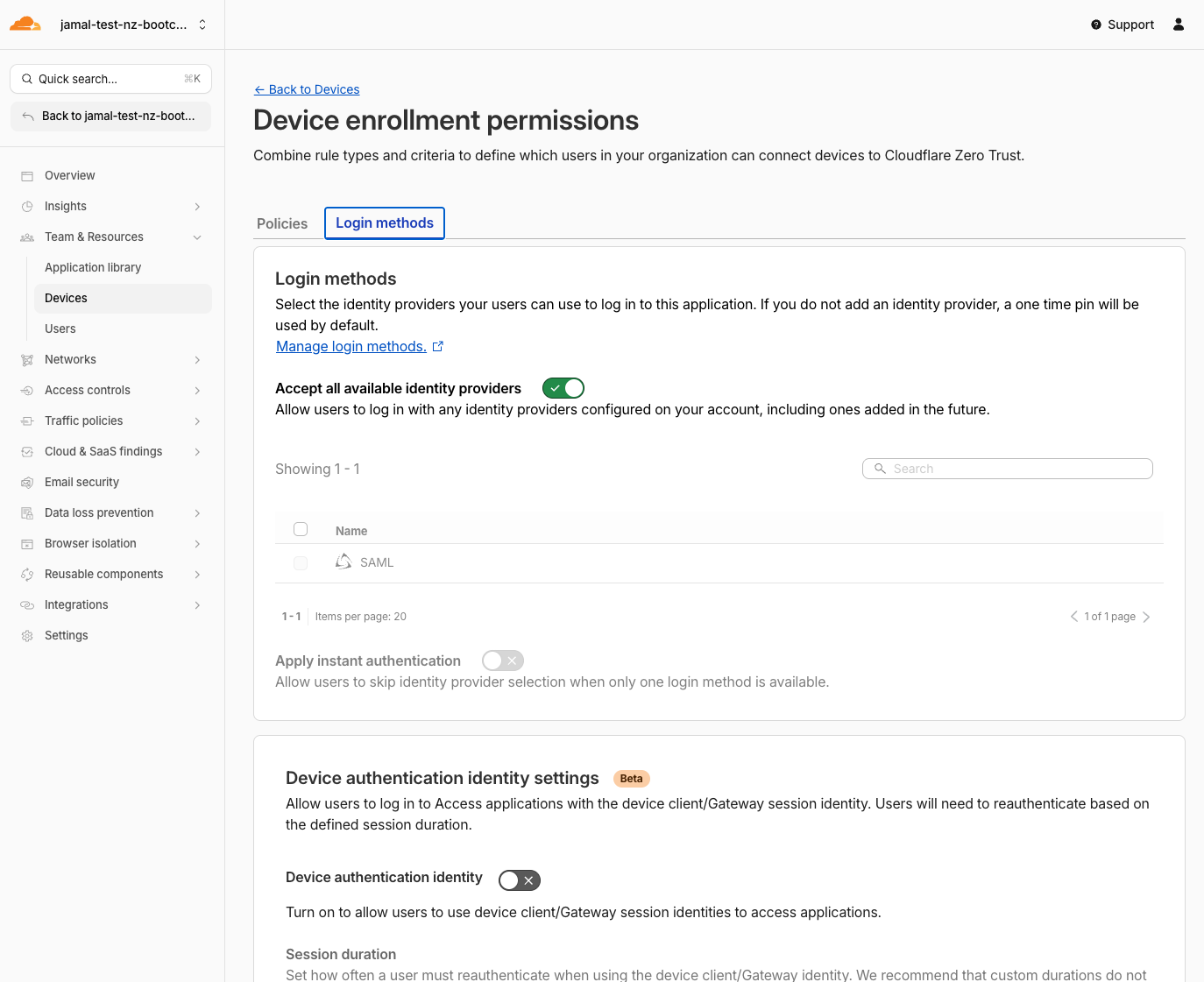
Task: Open the Manage login methods link
Action: click(x=351, y=347)
